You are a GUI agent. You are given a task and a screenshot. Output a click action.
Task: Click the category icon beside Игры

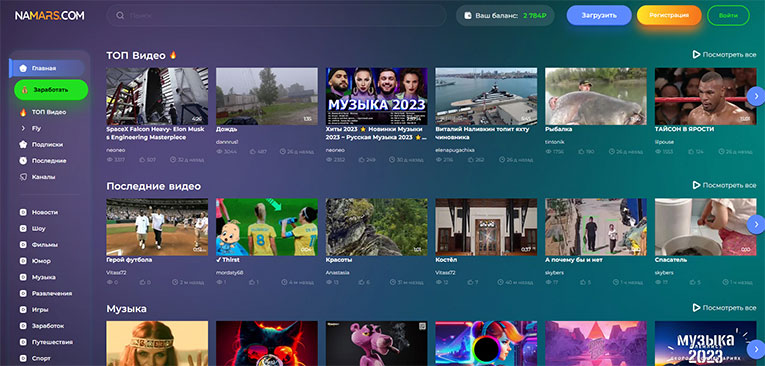pos(23,309)
